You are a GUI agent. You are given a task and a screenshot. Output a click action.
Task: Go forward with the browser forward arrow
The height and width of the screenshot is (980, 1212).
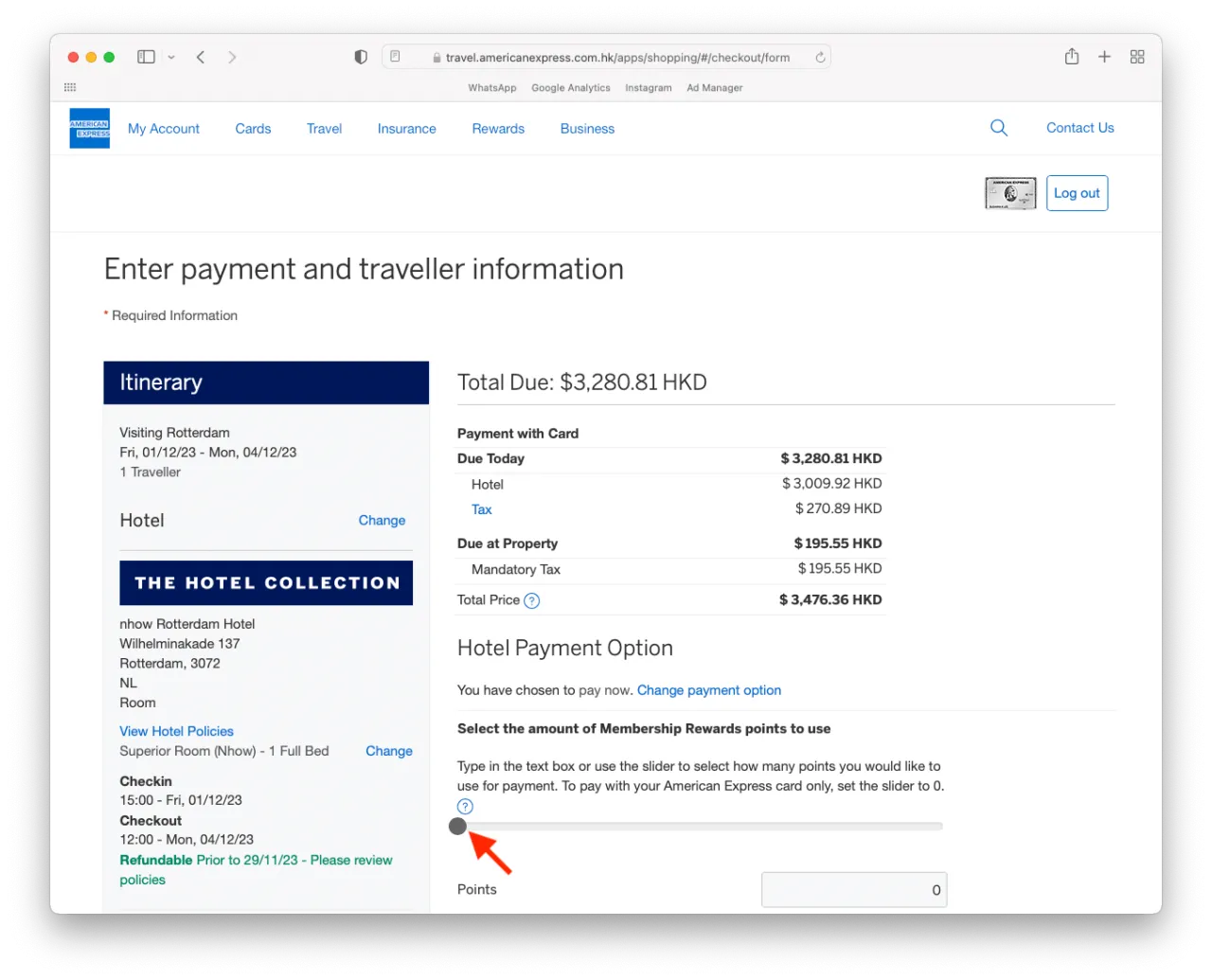pyautogui.click(x=232, y=57)
